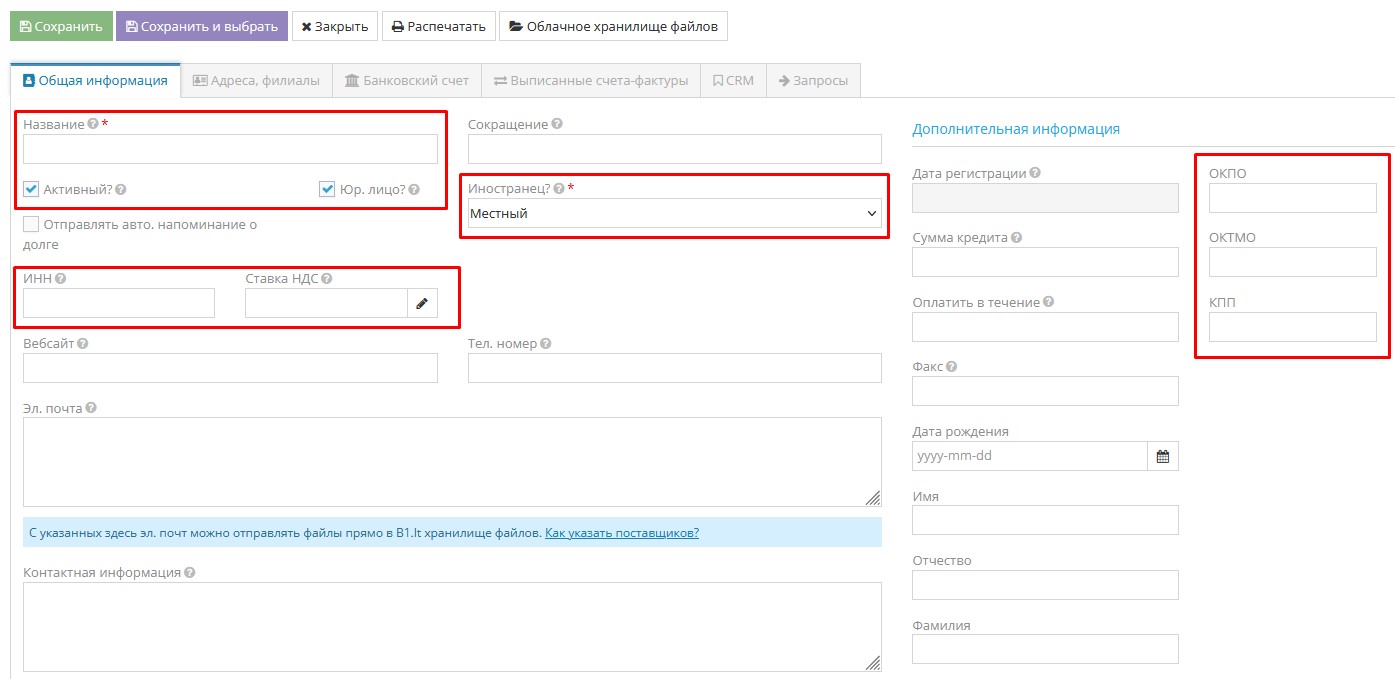
Task: Click the help icon next to Название
Action: pos(93,124)
